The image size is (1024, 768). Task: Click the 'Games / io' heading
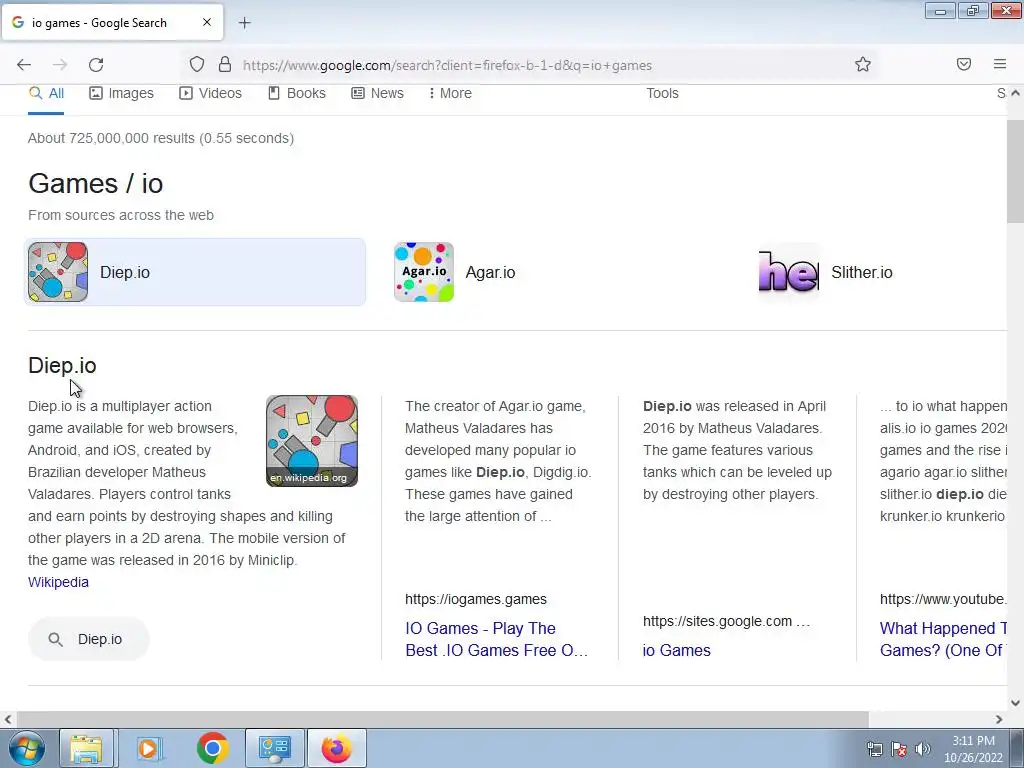(95, 184)
